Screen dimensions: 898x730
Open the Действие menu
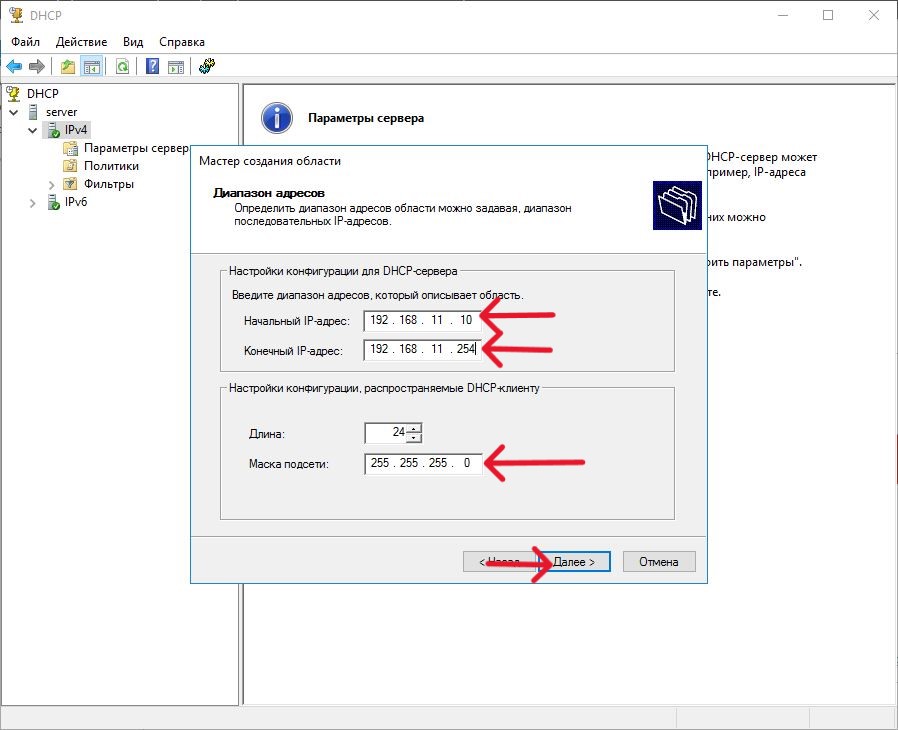(81, 42)
